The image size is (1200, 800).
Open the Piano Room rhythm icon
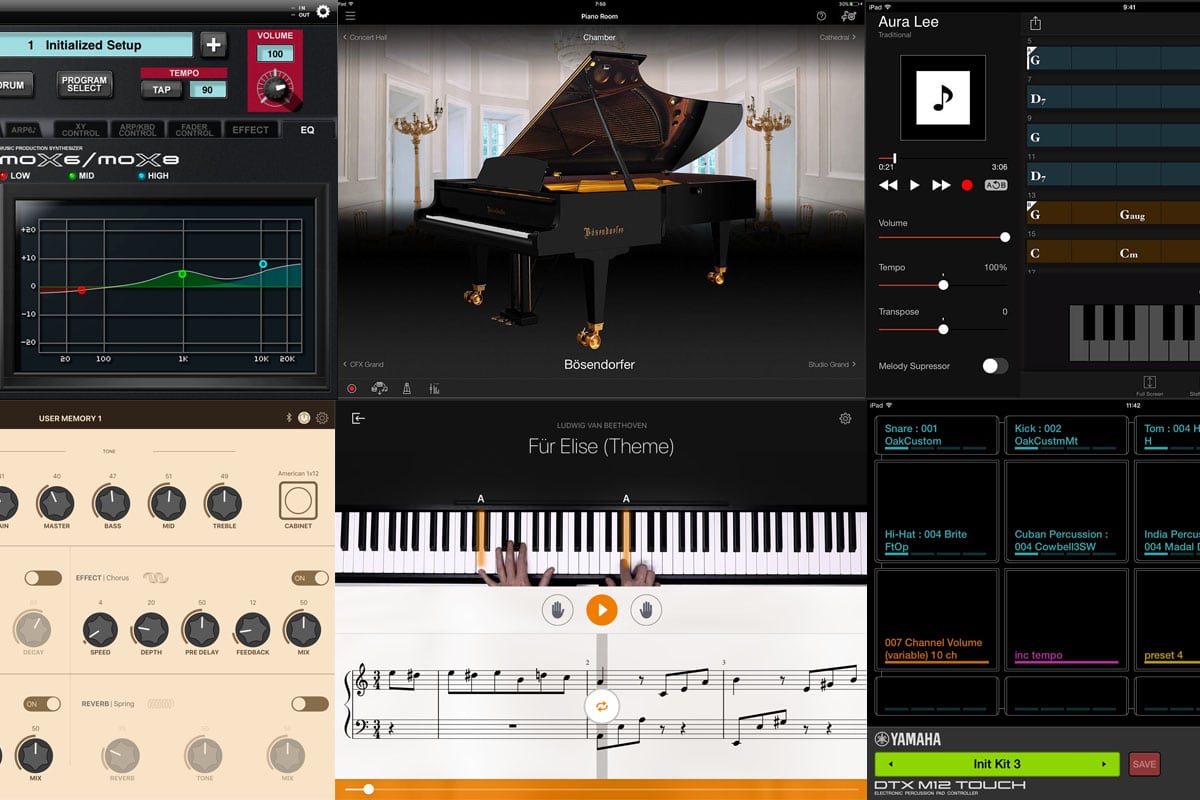(x=379, y=389)
